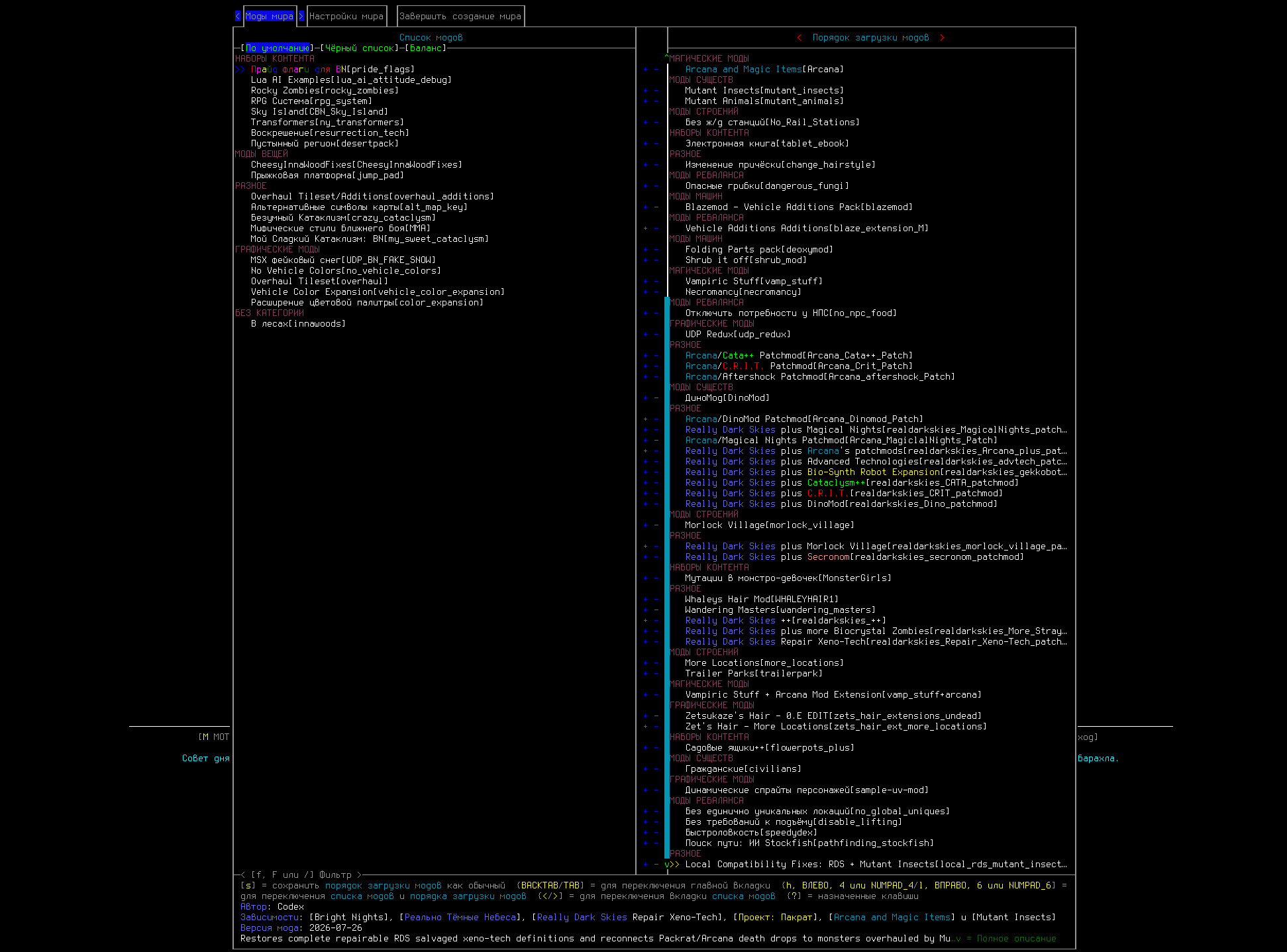Select Rocky Zombies mod
1287x952 pixels.
(325, 91)
